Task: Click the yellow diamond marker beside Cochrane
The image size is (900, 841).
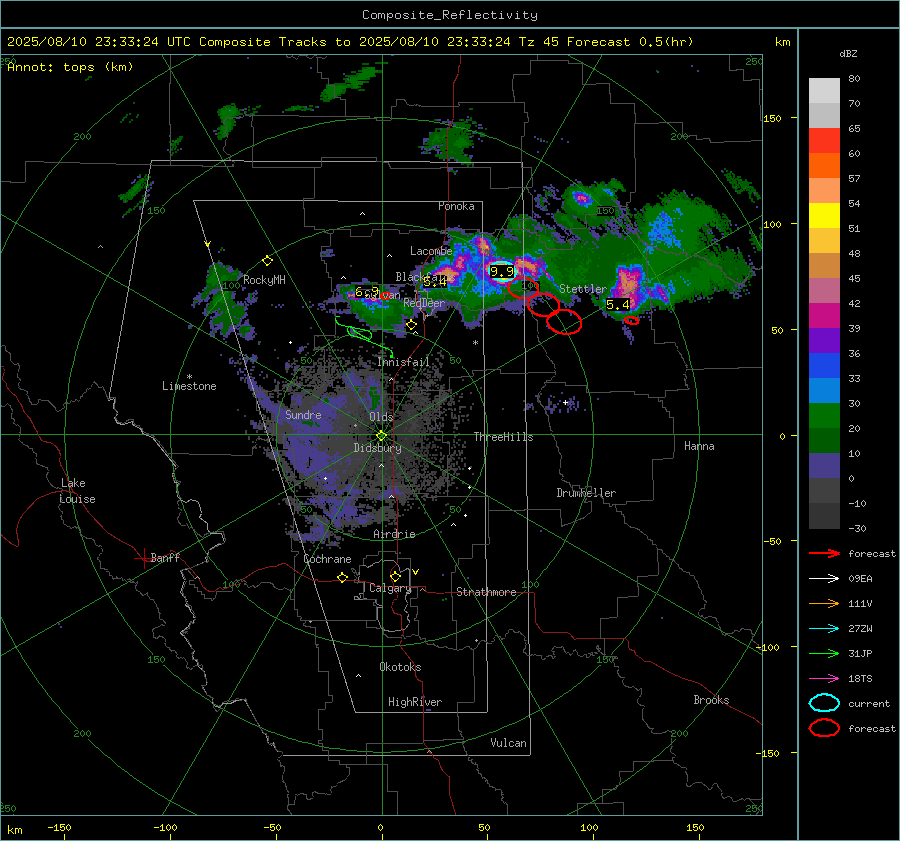Action: coord(343,577)
